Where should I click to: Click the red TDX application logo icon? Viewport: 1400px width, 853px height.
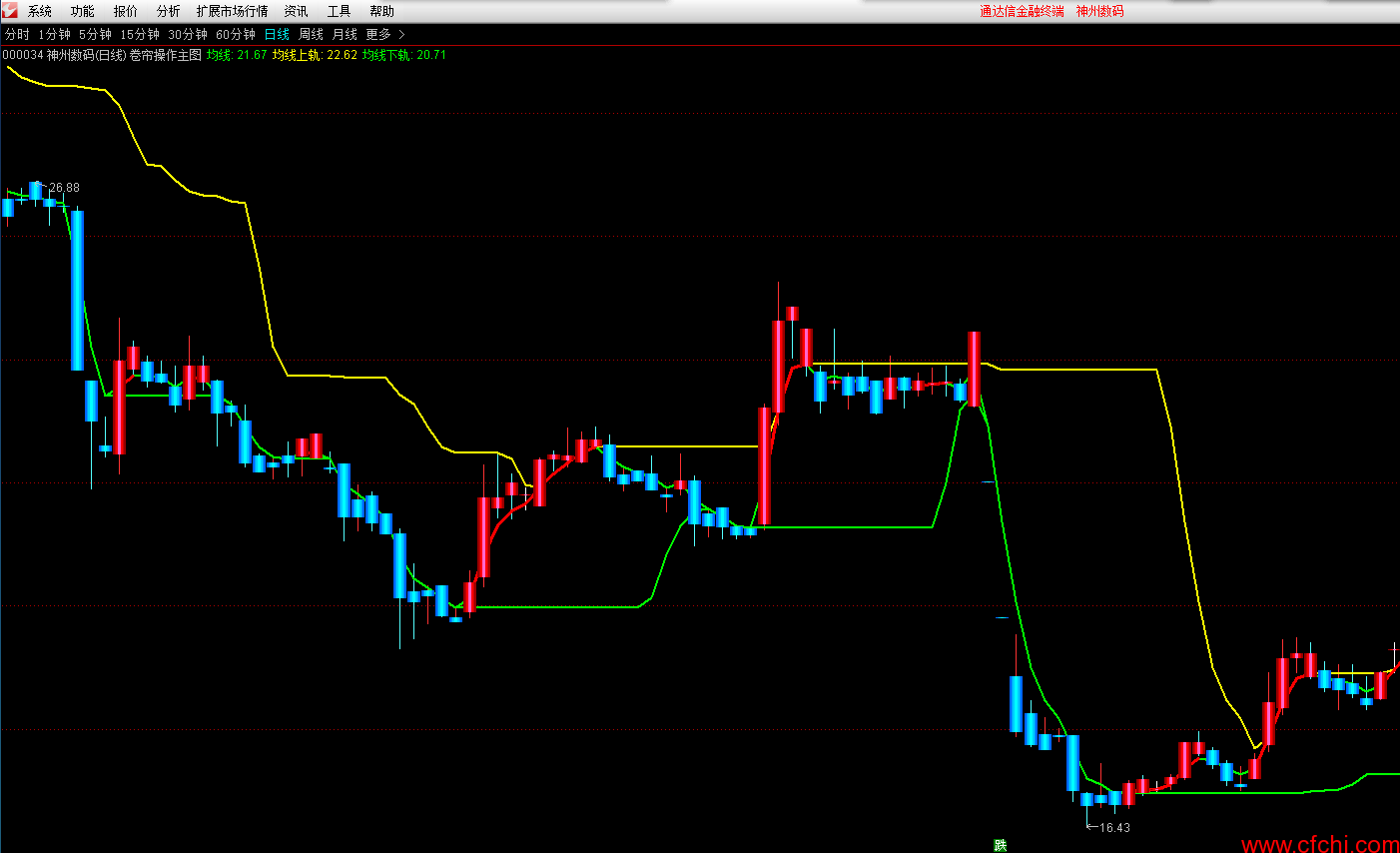click(x=9, y=10)
